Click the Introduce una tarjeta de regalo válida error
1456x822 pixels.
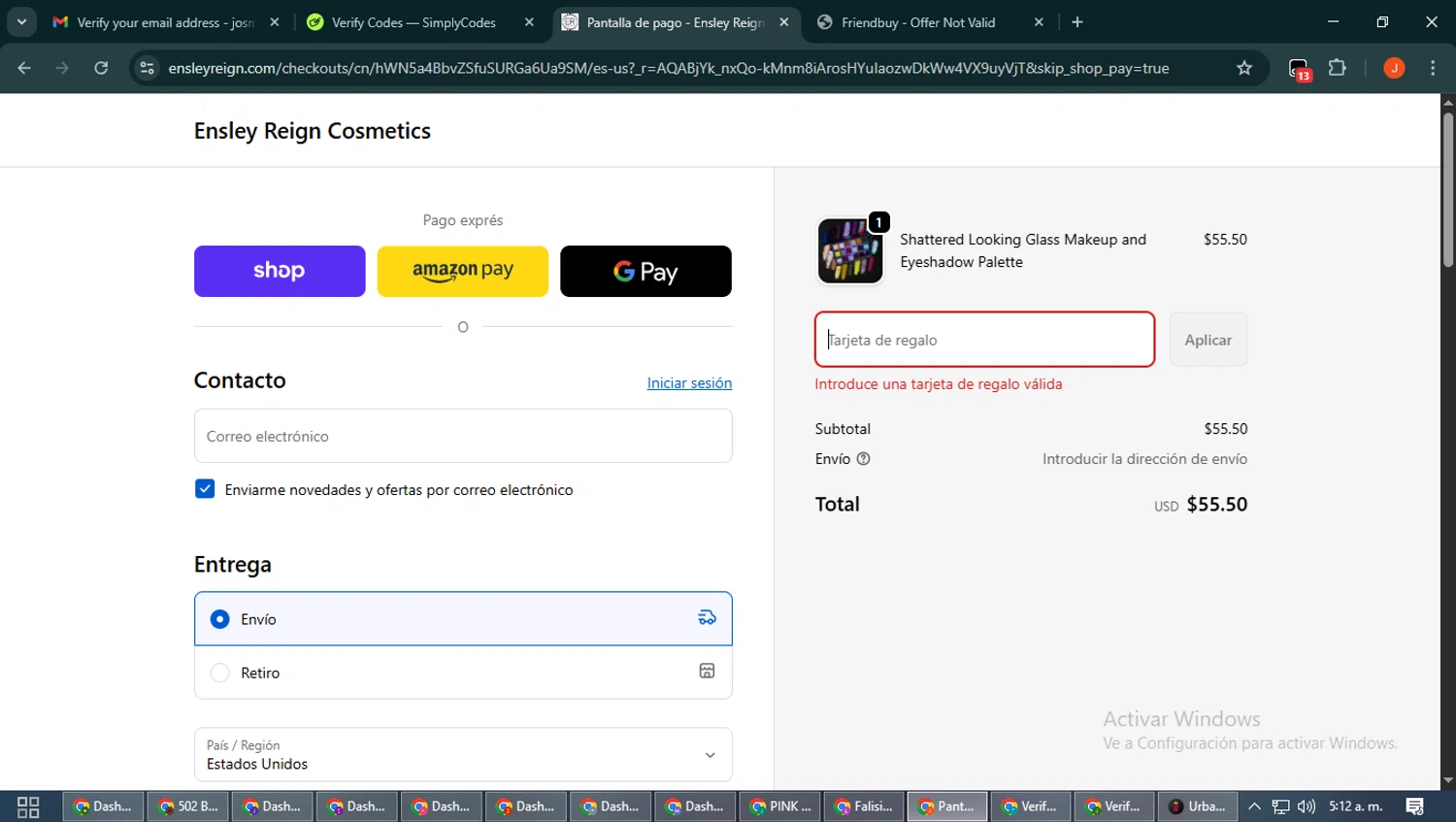tap(939, 384)
